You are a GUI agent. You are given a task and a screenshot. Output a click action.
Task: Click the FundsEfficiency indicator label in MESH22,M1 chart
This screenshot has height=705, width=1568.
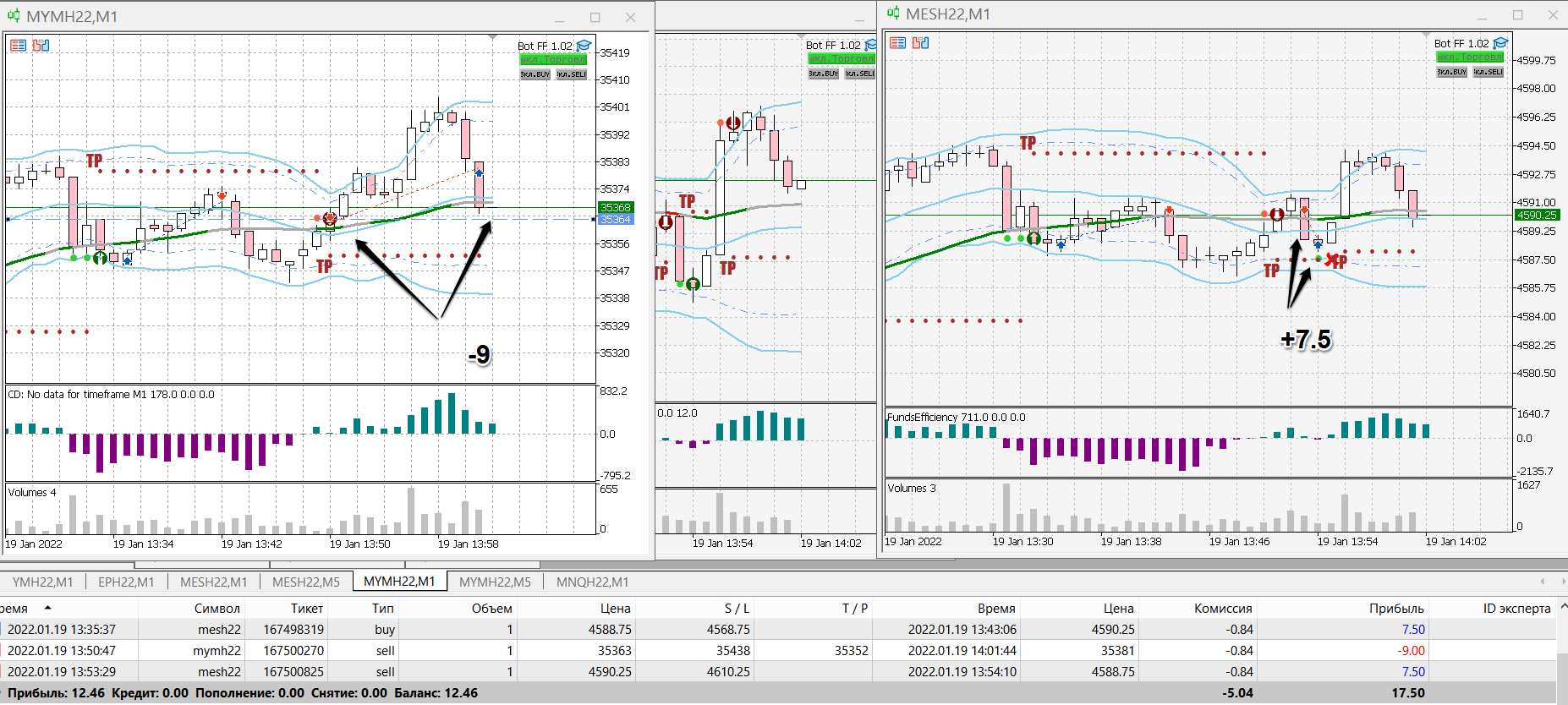(x=956, y=417)
